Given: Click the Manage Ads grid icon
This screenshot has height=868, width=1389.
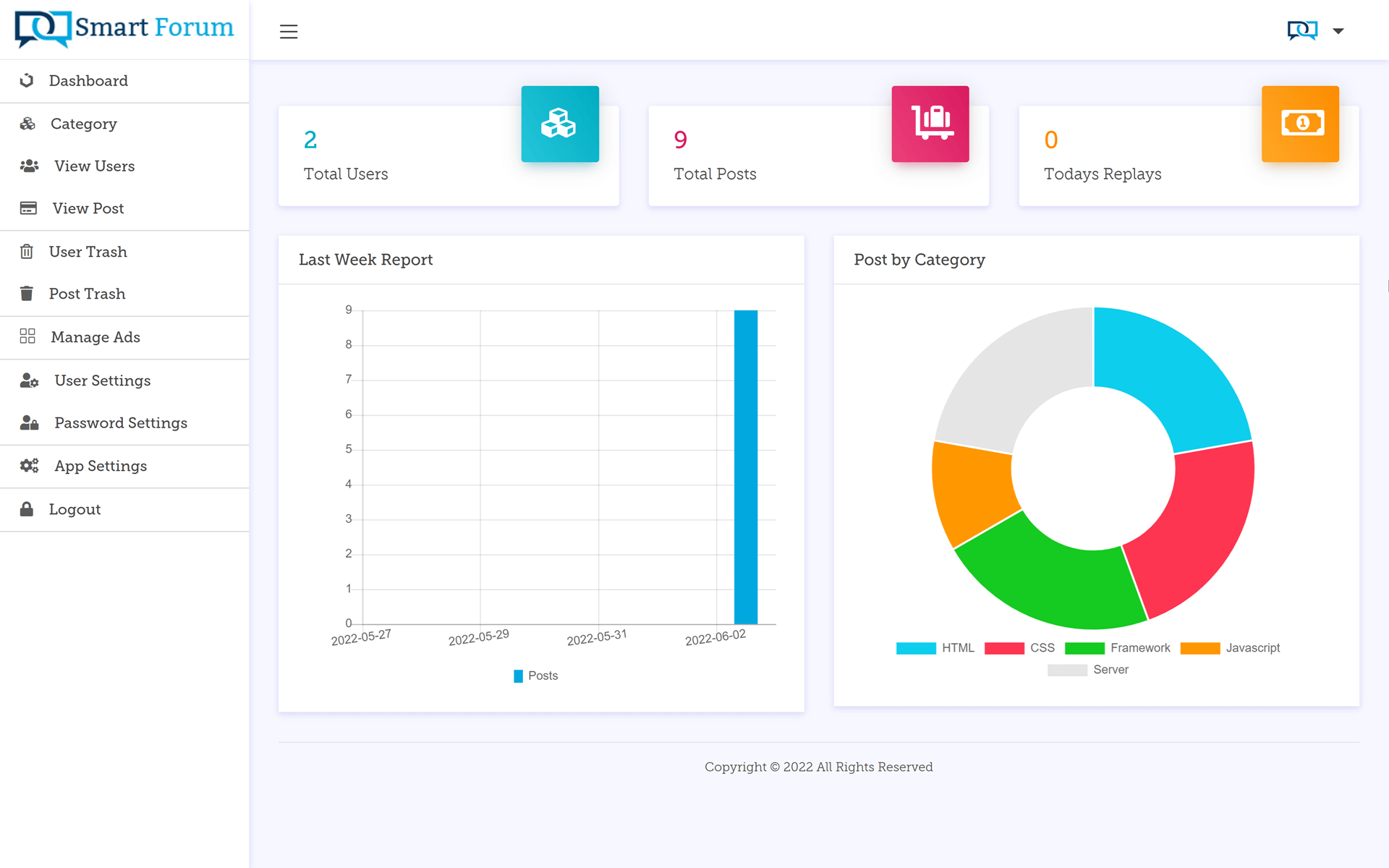Looking at the screenshot, I should pyautogui.click(x=27, y=336).
